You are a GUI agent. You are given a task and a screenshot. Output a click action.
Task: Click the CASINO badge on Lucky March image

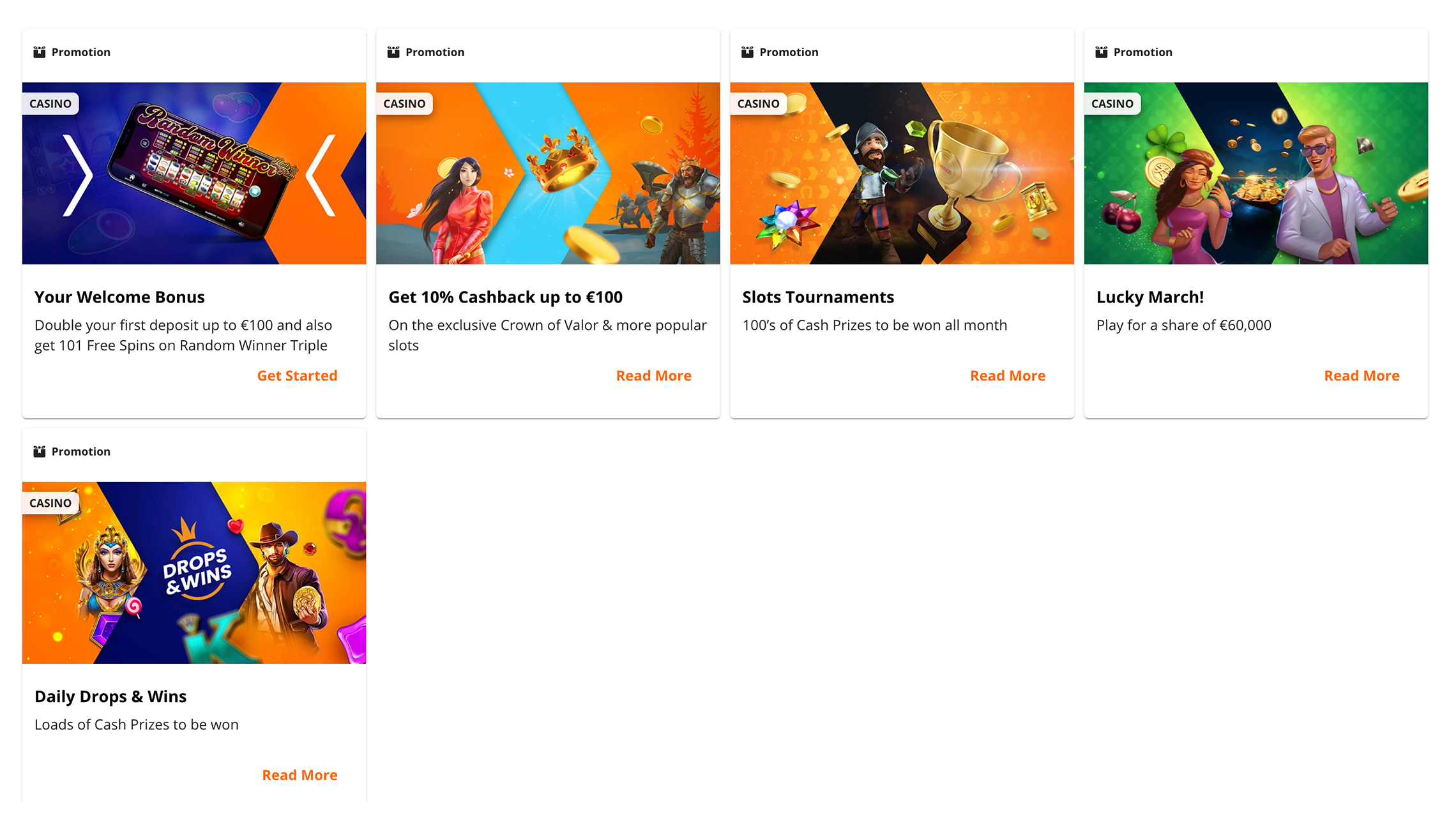click(1112, 103)
